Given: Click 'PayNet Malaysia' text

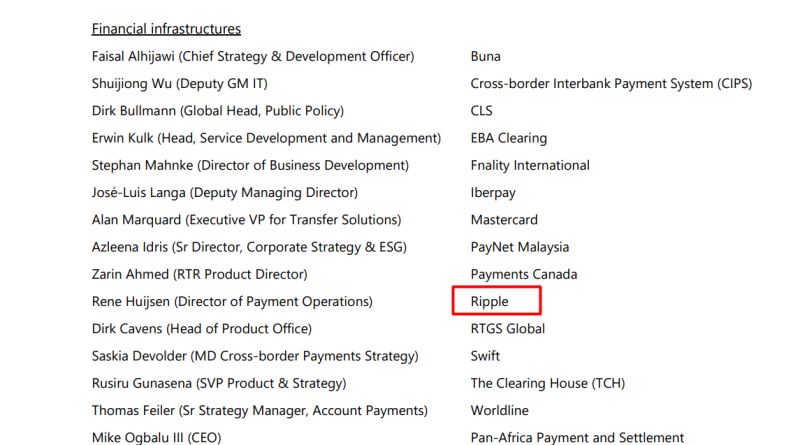Looking at the screenshot, I should 520,247.
